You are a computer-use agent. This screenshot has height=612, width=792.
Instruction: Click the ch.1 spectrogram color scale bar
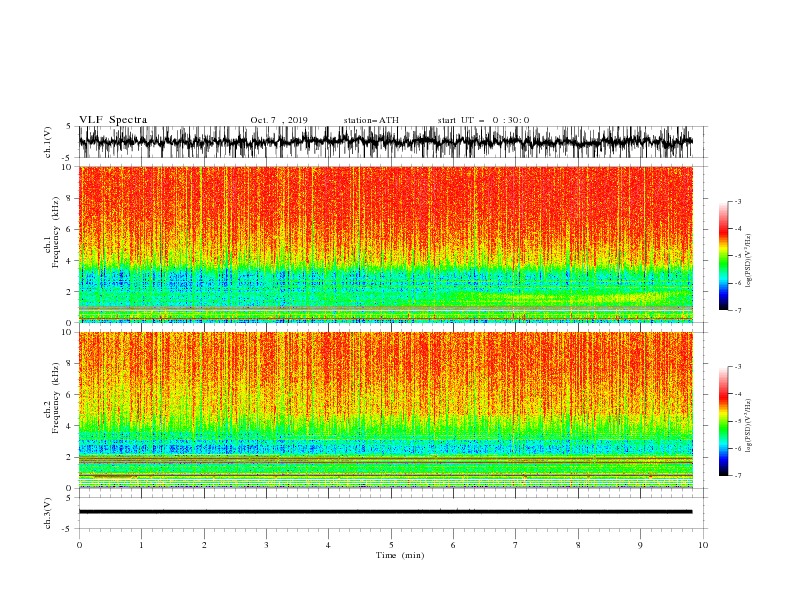pyautogui.click(x=723, y=256)
